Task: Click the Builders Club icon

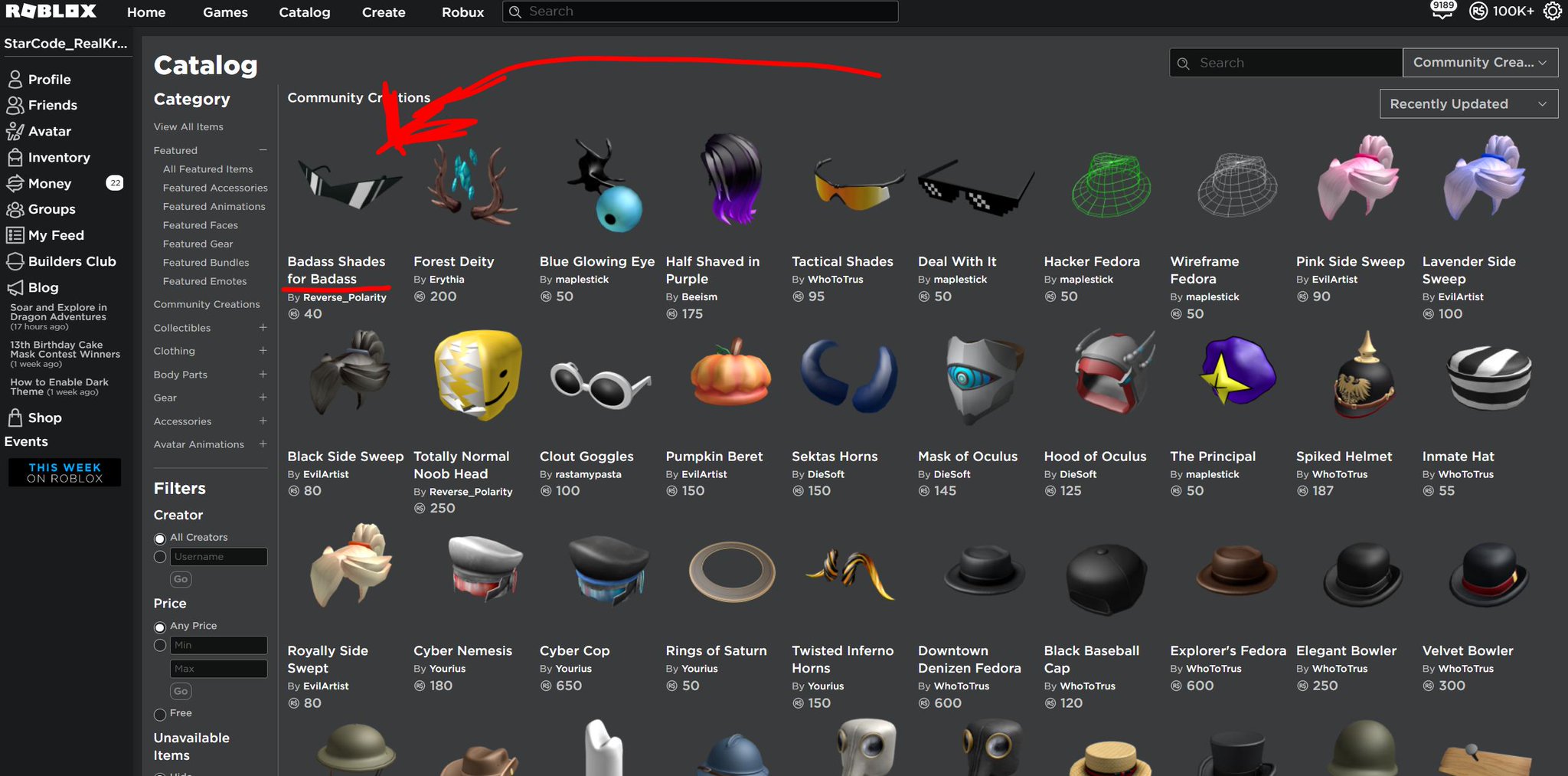Action: point(15,261)
